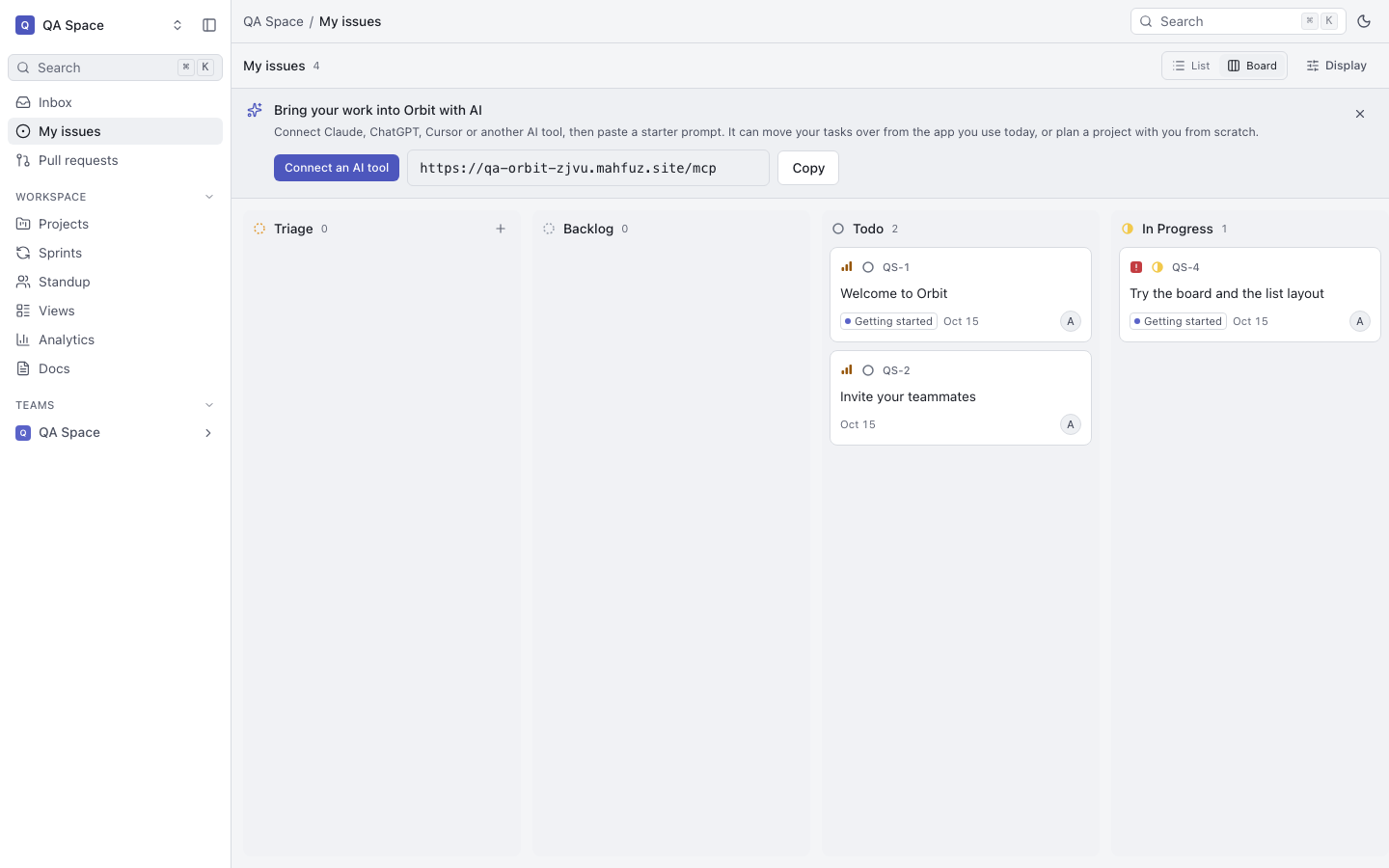Viewport: 1389px width, 868px height.
Task: Change in-progress status icon on QS-4
Action: pyautogui.click(x=1157, y=267)
